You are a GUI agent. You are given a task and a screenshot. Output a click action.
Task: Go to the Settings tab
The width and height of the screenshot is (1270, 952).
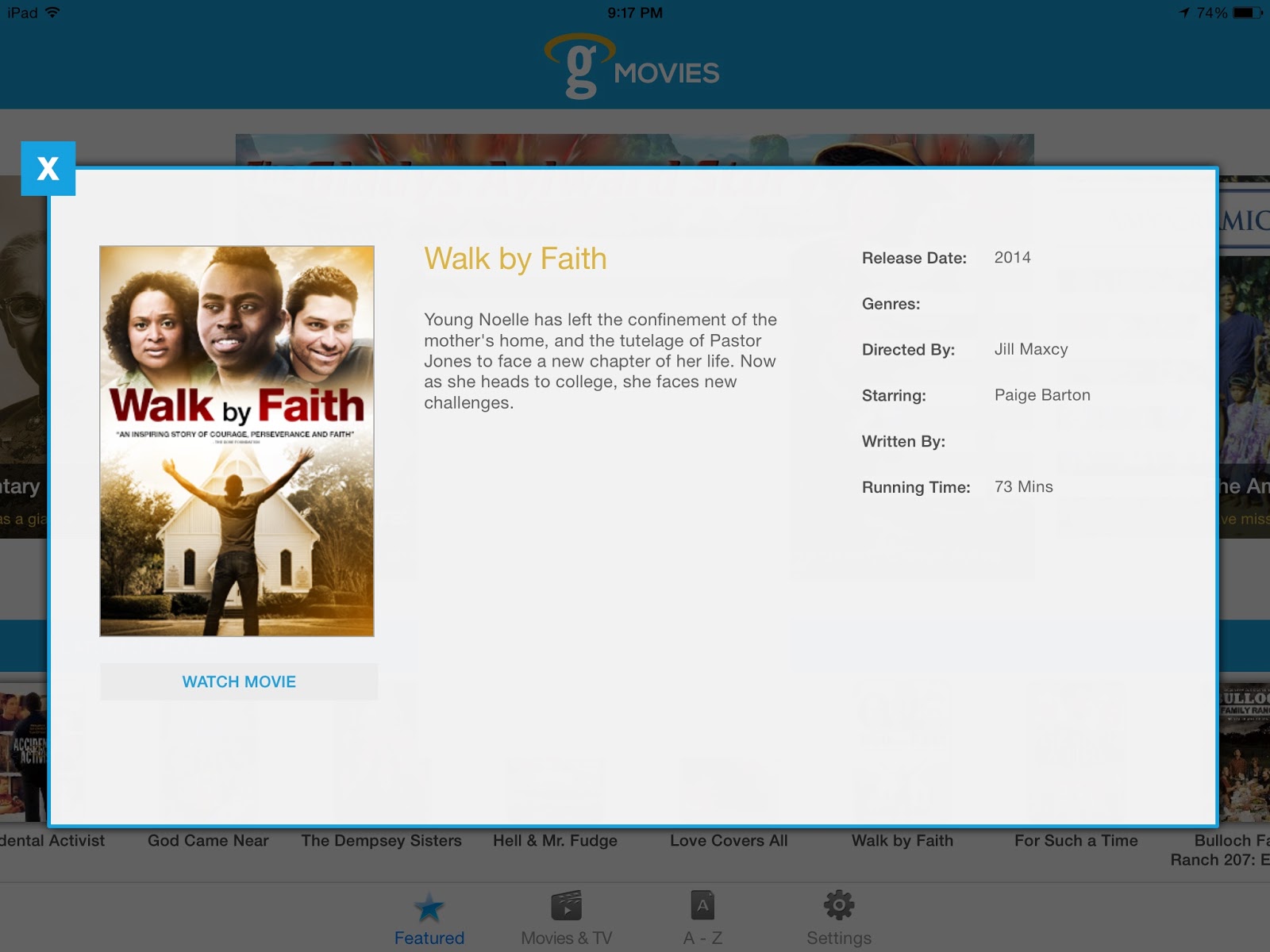coord(839,919)
